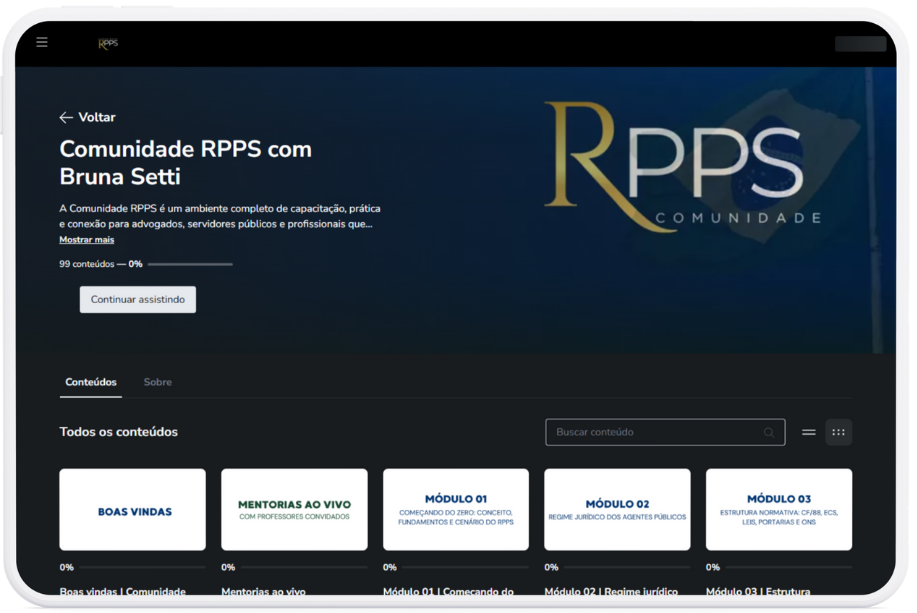Click the Continuar assistindo button
Viewport: 917px width, 613px height.
137,299
